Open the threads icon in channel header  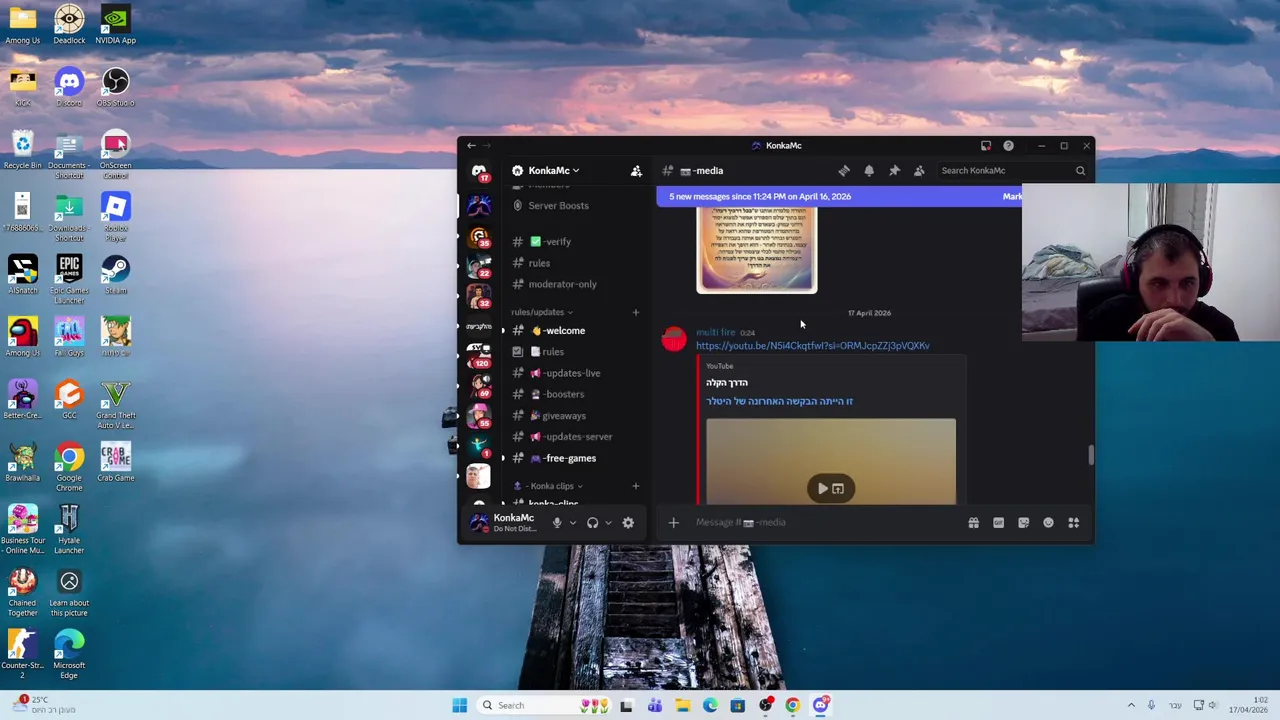pos(844,171)
